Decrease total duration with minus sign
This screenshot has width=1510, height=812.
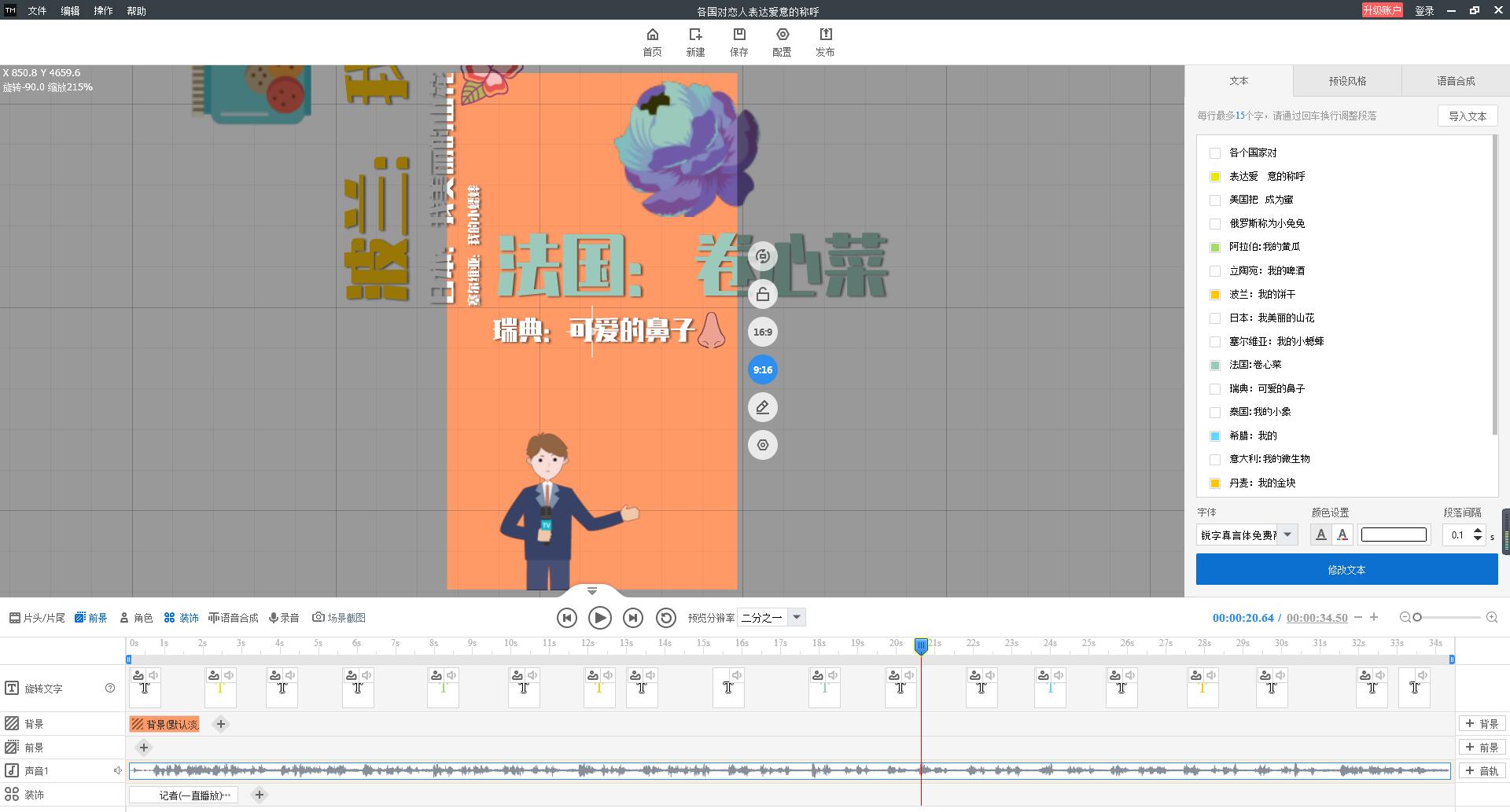point(1358,618)
